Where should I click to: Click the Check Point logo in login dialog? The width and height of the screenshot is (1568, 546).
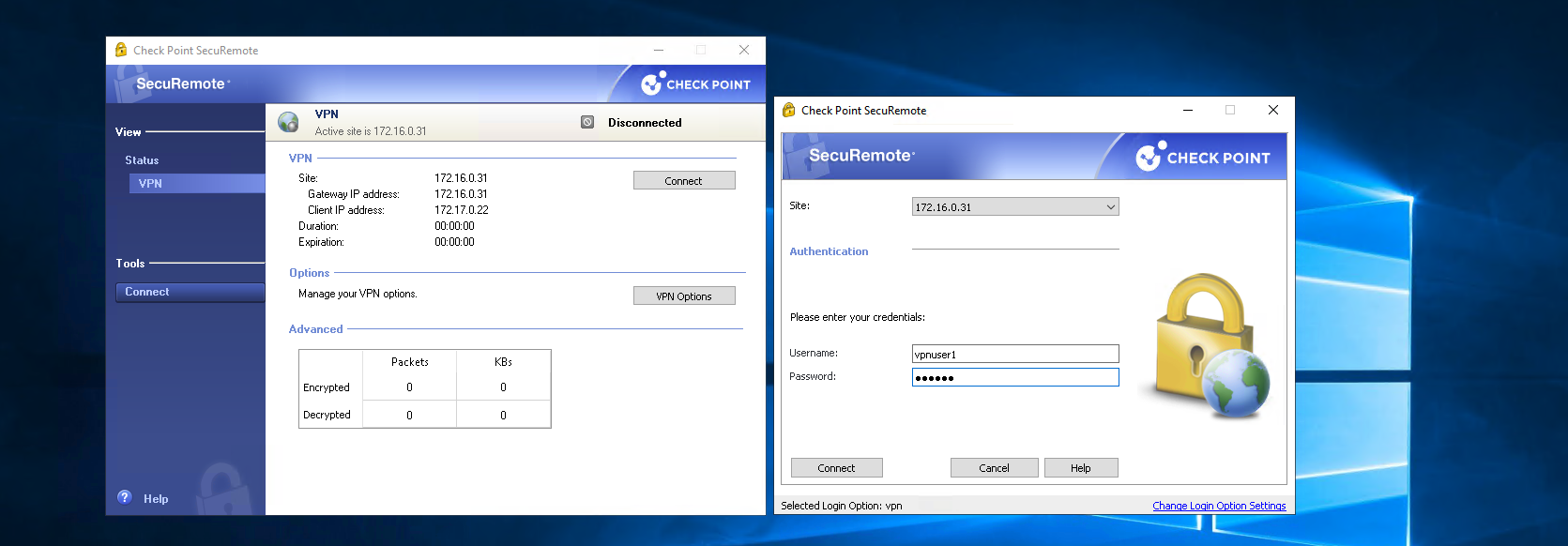pos(1203,158)
